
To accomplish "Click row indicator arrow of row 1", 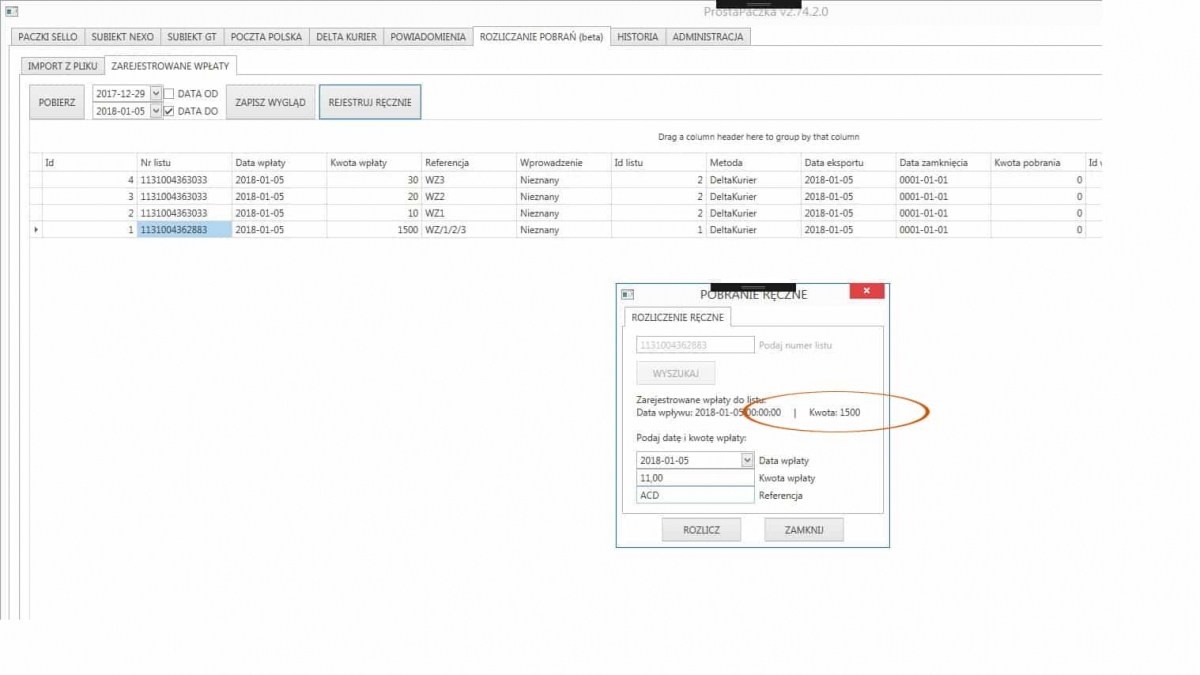I will (36, 230).
